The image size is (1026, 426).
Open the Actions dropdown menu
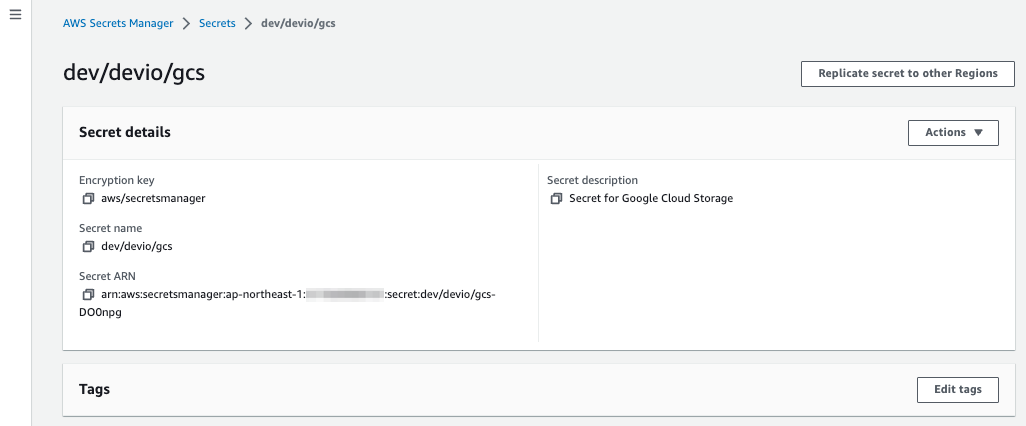coord(953,133)
